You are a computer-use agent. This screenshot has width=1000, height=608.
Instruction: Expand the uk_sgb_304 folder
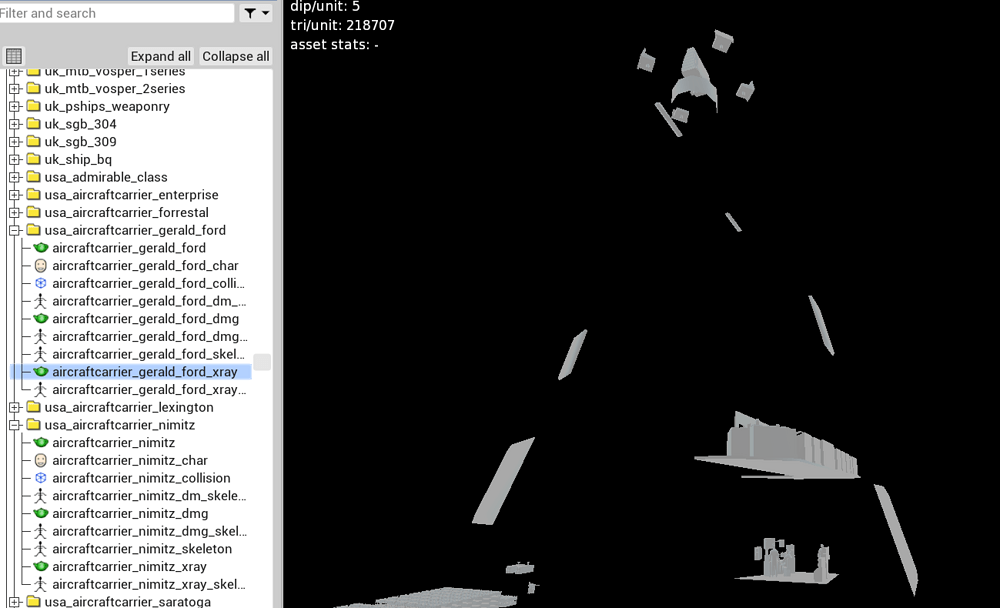coord(15,124)
